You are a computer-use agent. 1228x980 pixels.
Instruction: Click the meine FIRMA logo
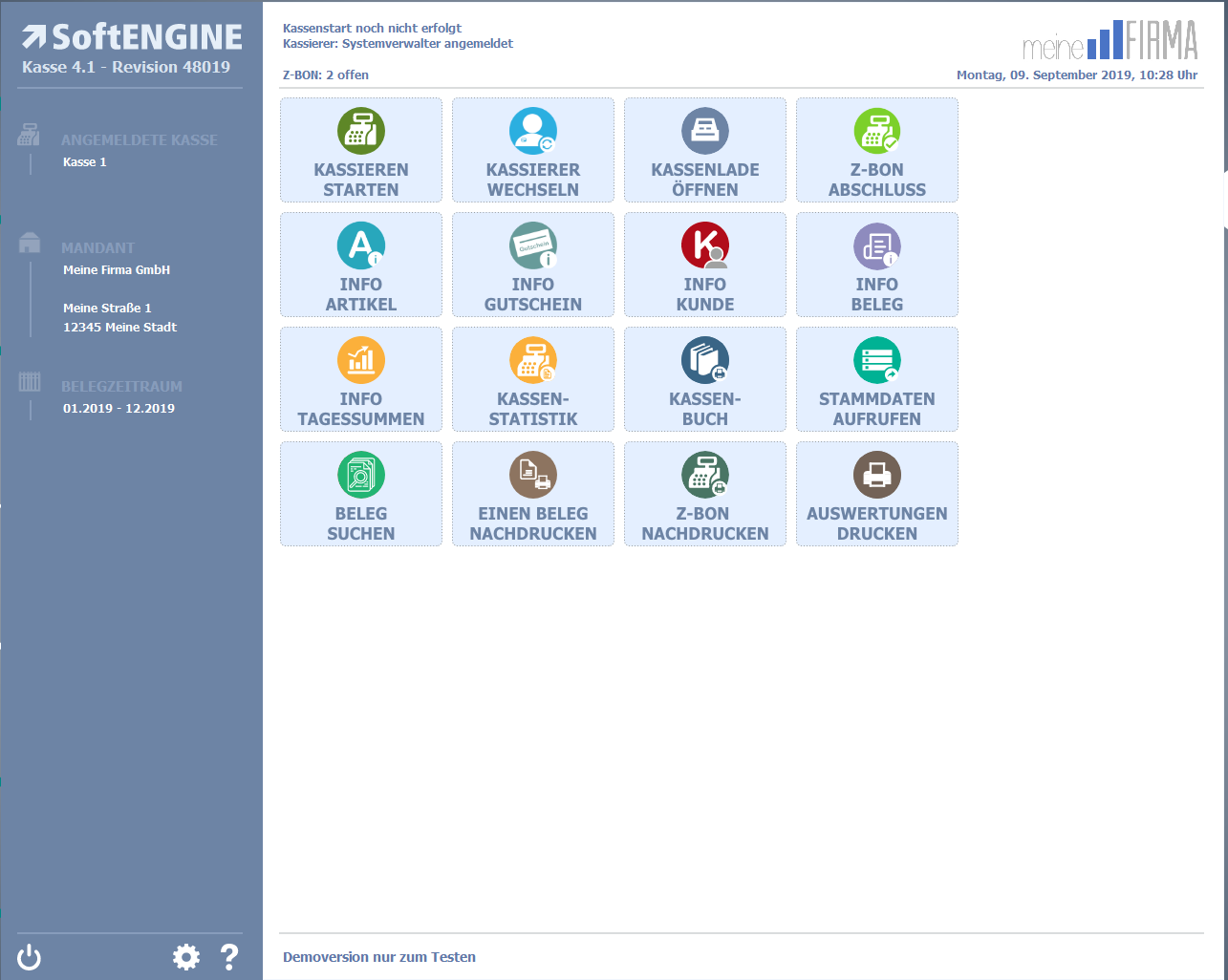[1110, 41]
